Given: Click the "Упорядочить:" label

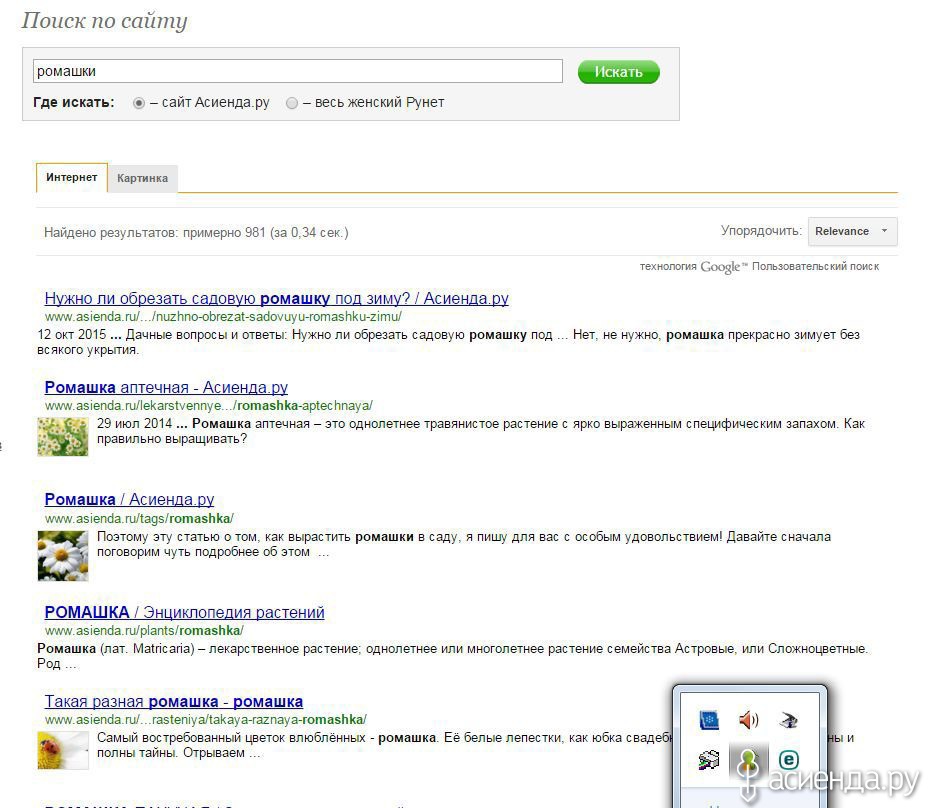Looking at the screenshot, I should [x=761, y=231].
